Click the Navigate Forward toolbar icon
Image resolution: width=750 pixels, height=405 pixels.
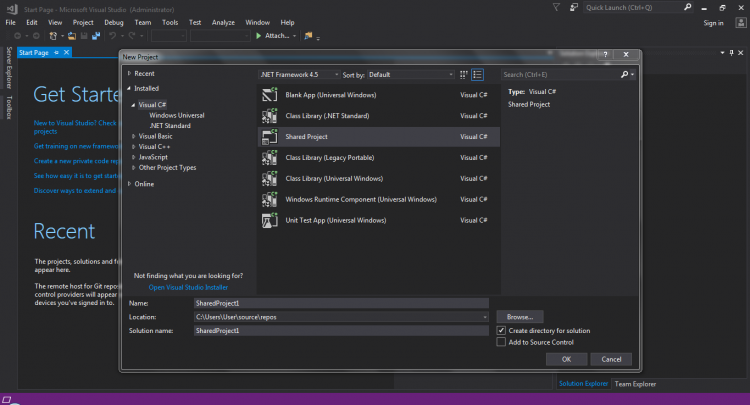36,36
